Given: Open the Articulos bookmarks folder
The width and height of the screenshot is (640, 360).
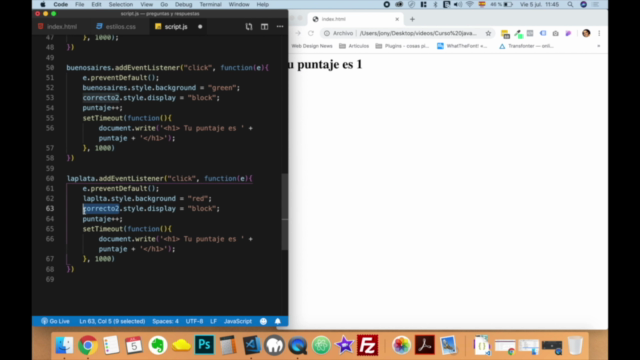Looking at the screenshot, I should 354,46.
